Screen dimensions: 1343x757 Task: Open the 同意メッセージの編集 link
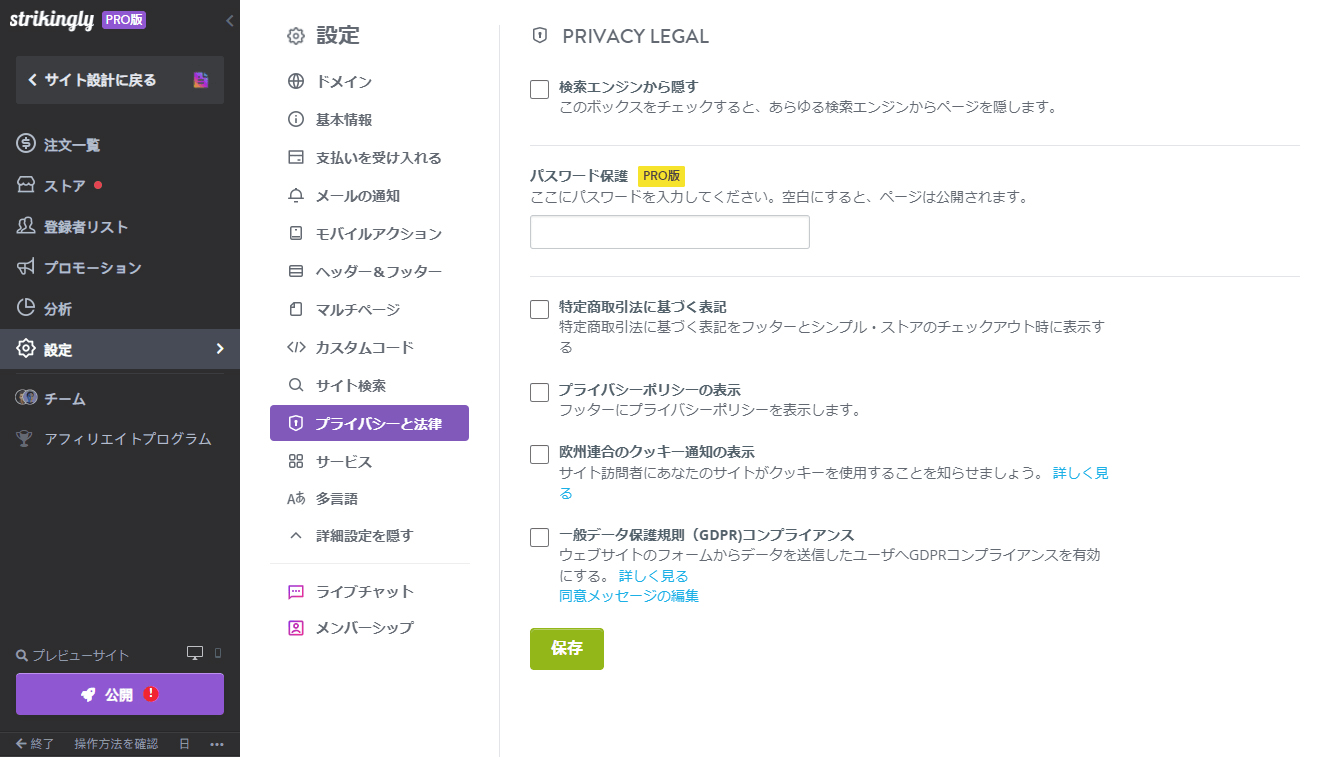tap(629, 595)
